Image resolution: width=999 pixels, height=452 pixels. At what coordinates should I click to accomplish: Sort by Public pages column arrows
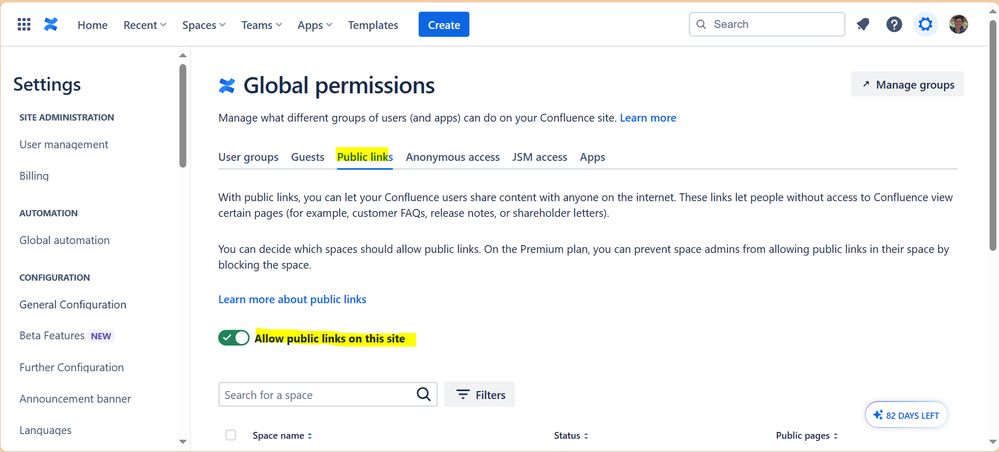[x=835, y=436]
